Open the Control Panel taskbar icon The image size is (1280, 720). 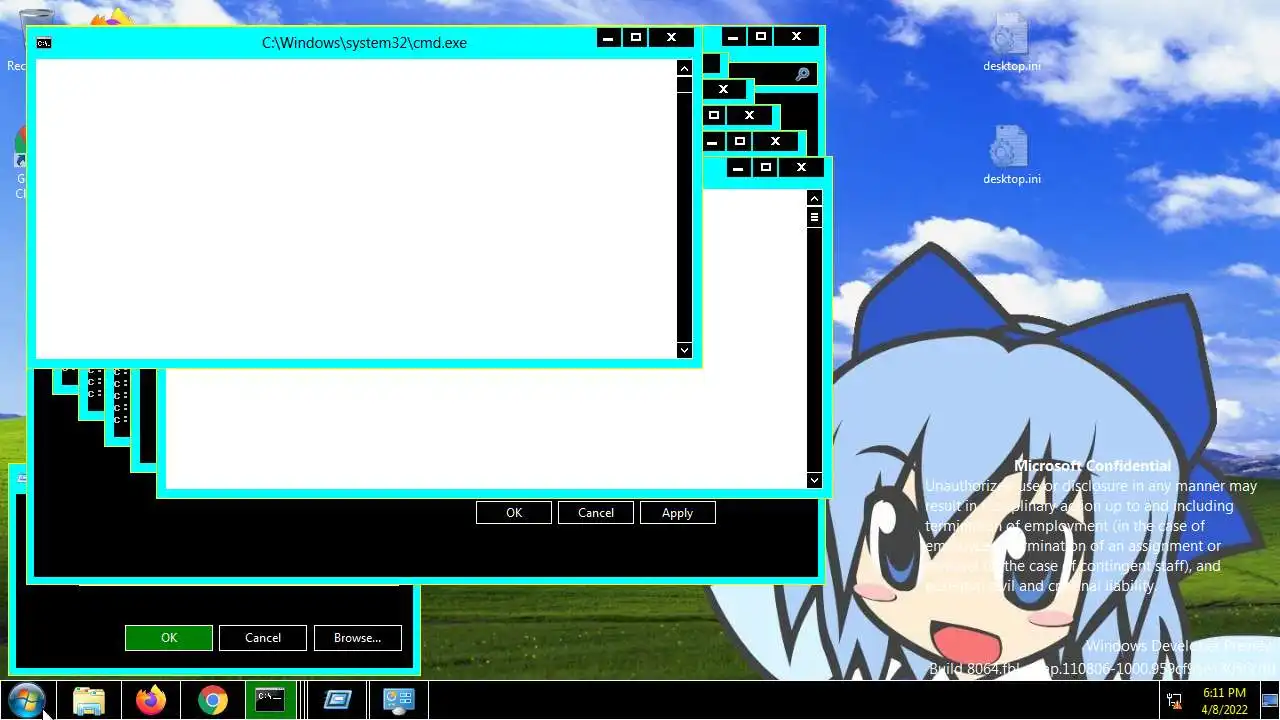[x=399, y=700]
